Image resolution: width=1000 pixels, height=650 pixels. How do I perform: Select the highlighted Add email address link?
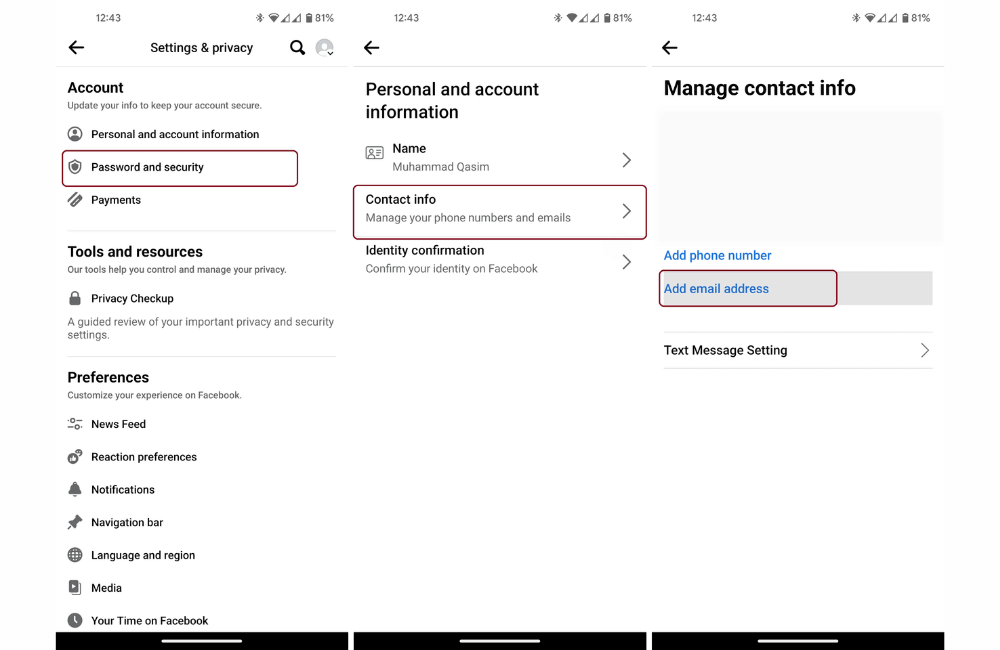(716, 288)
